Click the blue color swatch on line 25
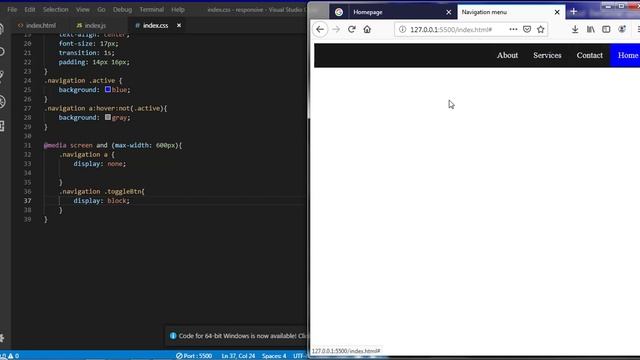 (x=108, y=89)
